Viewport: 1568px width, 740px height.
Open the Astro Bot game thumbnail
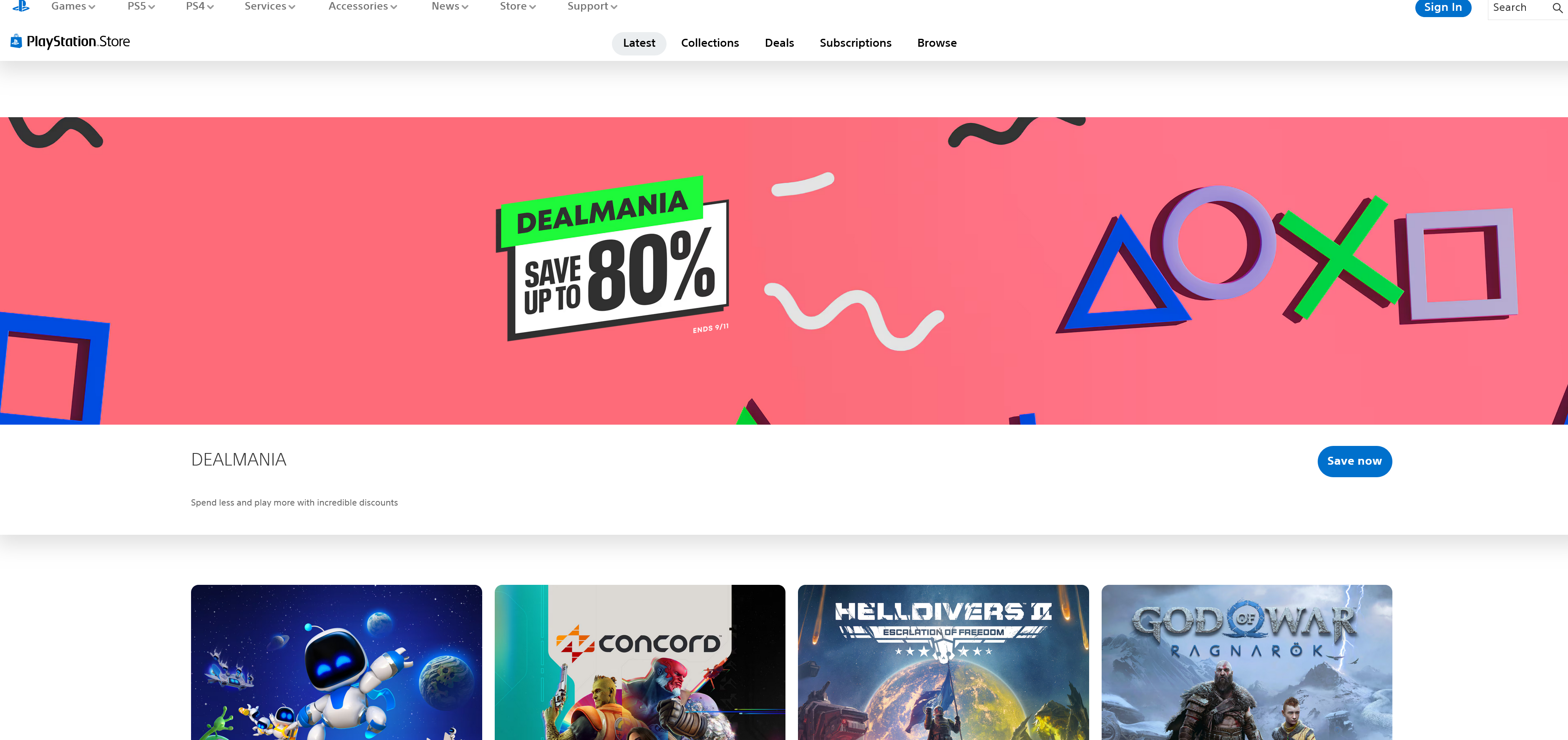[x=336, y=662]
